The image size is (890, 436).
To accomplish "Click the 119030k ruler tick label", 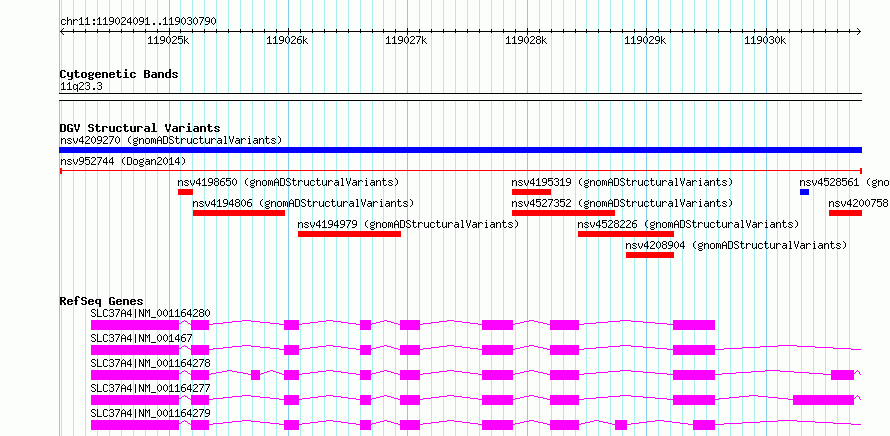I will 765,40.
